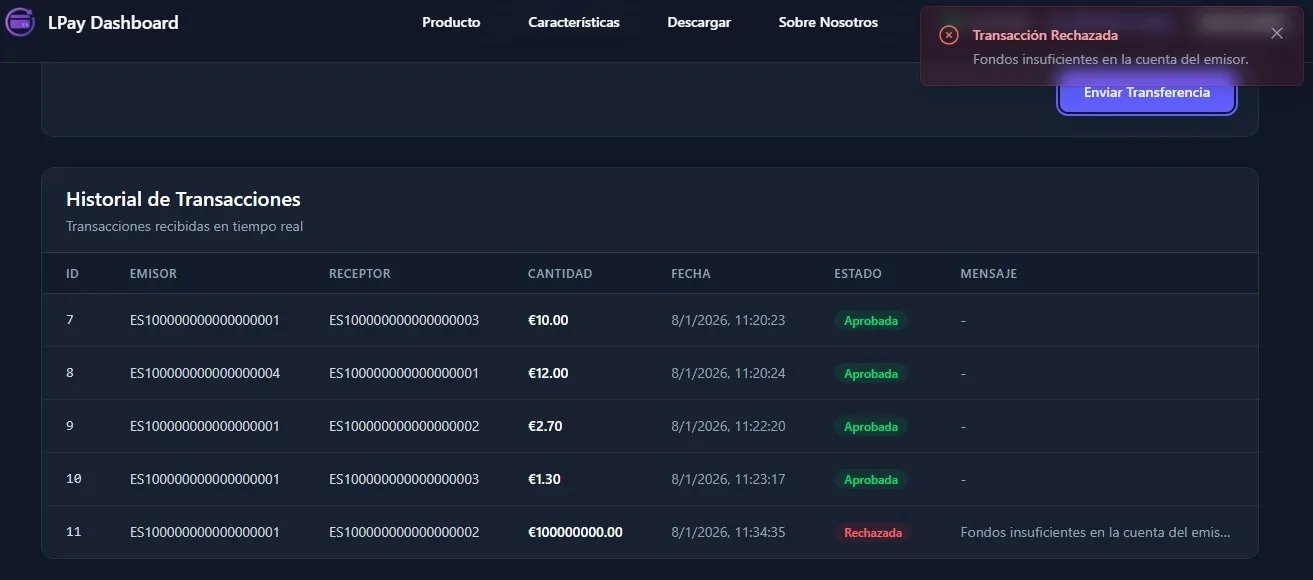This screenshot has height=580, width=1313.
Task: Click receptor ES100000000000000002 in transaction 9
Action: (404, 426)
